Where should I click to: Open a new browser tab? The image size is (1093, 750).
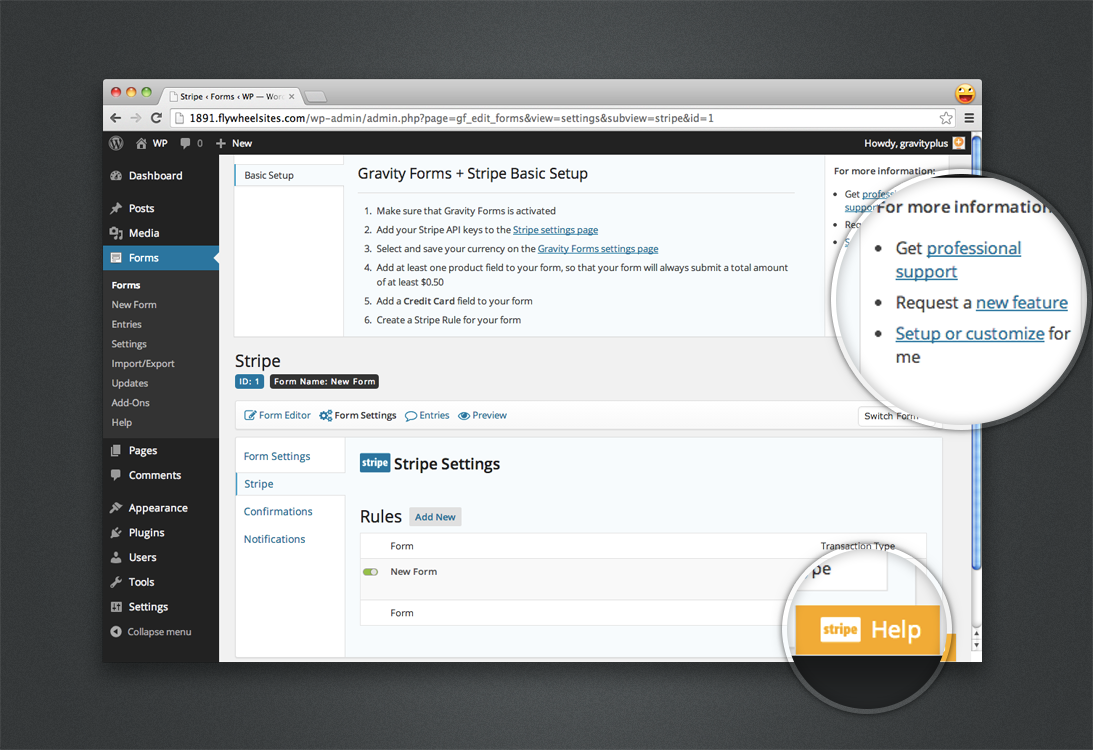[315, 96]
